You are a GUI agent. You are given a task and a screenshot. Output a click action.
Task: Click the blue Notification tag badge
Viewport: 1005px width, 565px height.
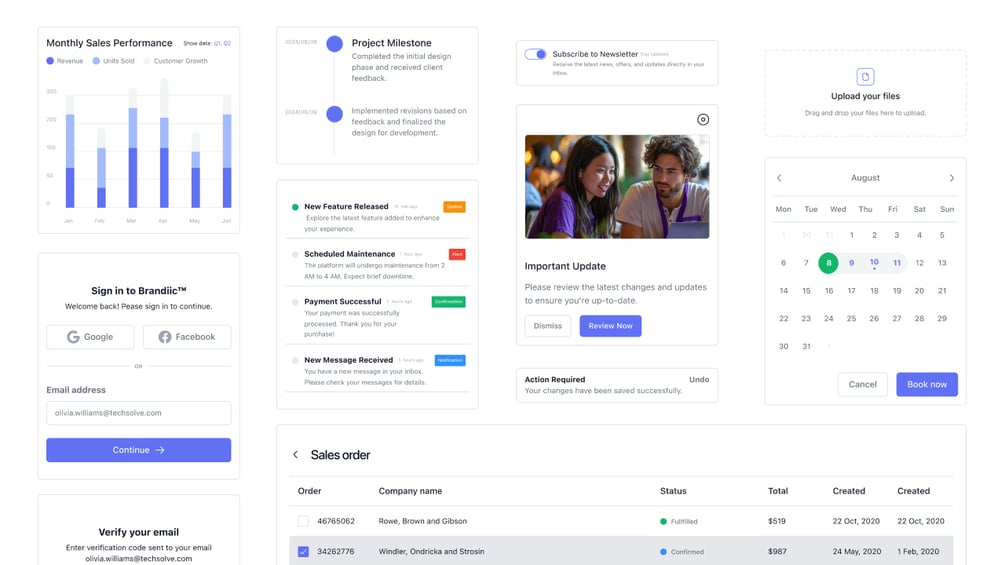point(450,360)
